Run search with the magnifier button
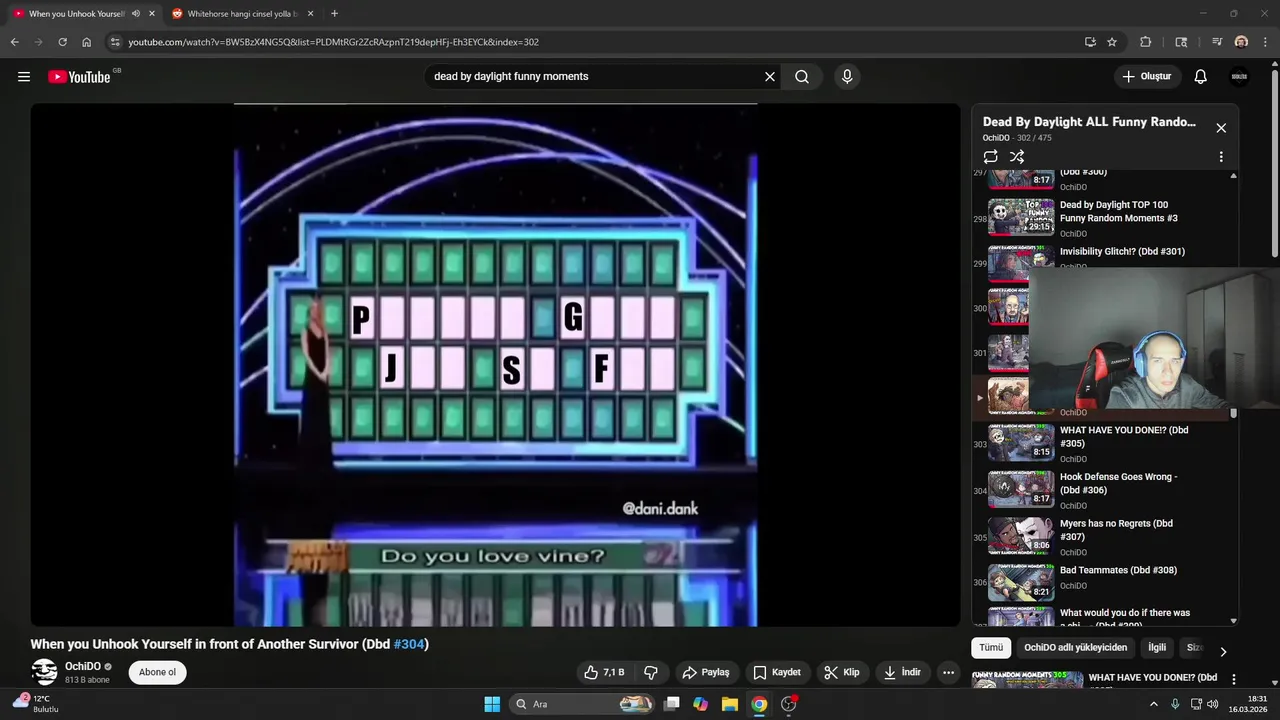 tap(802, 77)
